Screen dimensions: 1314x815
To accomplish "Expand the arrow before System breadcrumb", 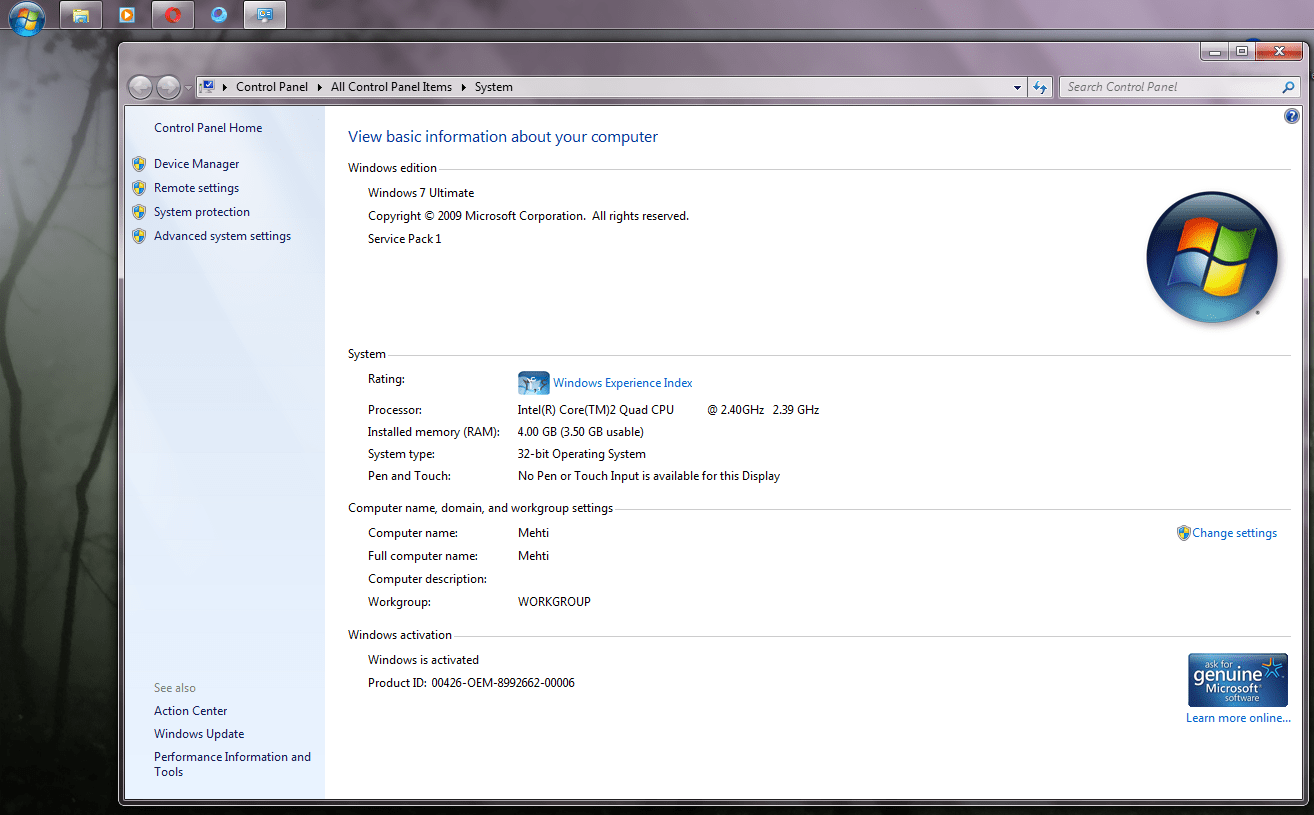I will (x=463, y=87).
